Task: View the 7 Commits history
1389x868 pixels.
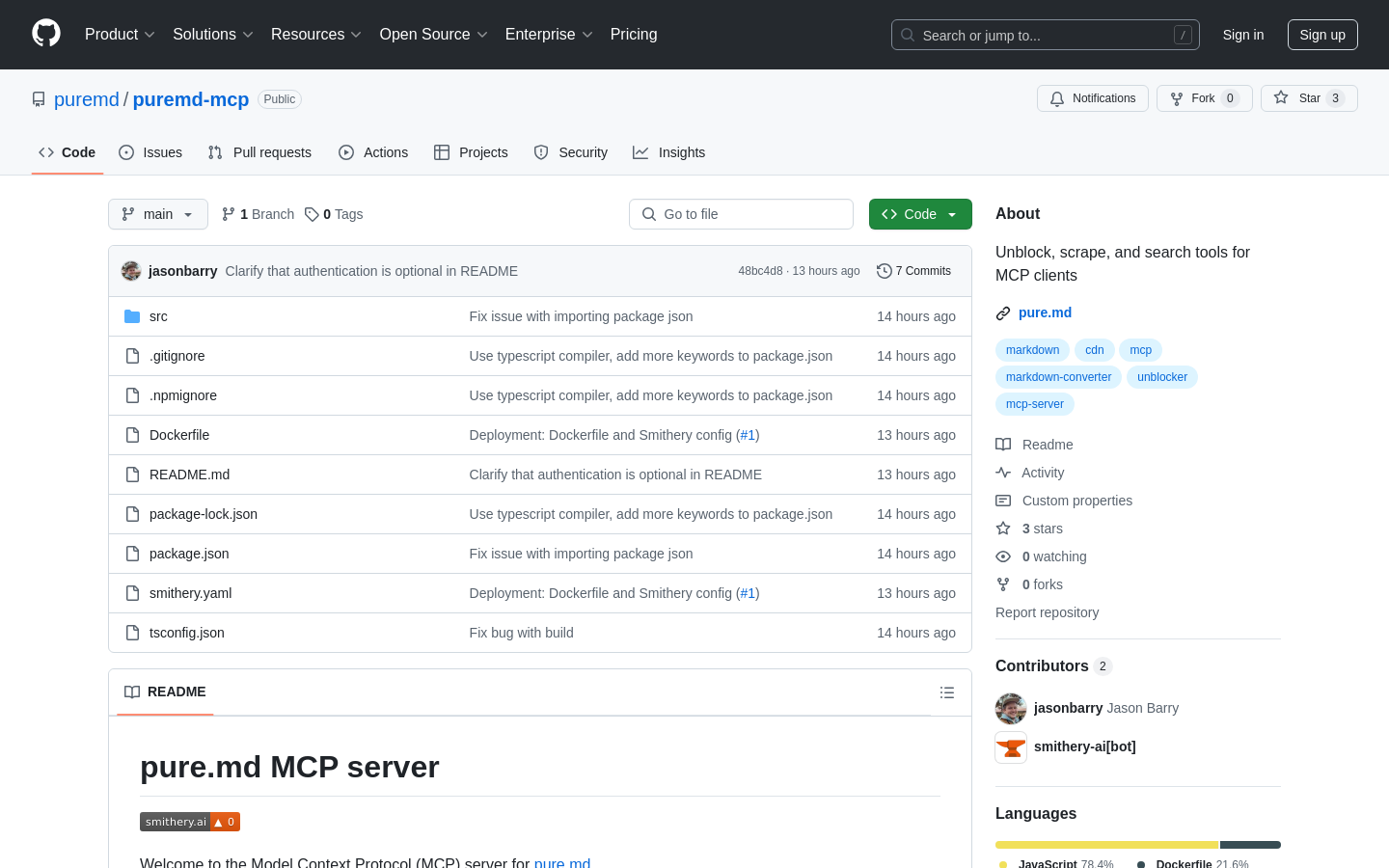Action: tap(914, 271)
